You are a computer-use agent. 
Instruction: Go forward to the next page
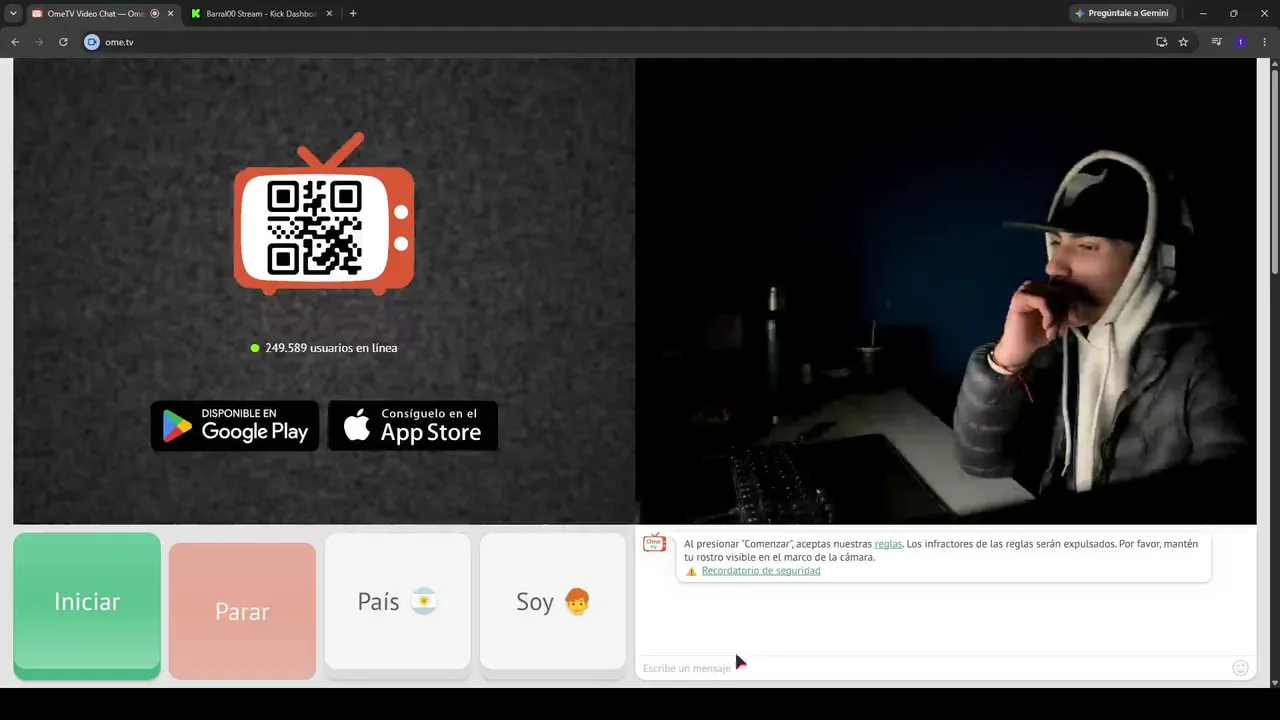[x=39, y=42]
